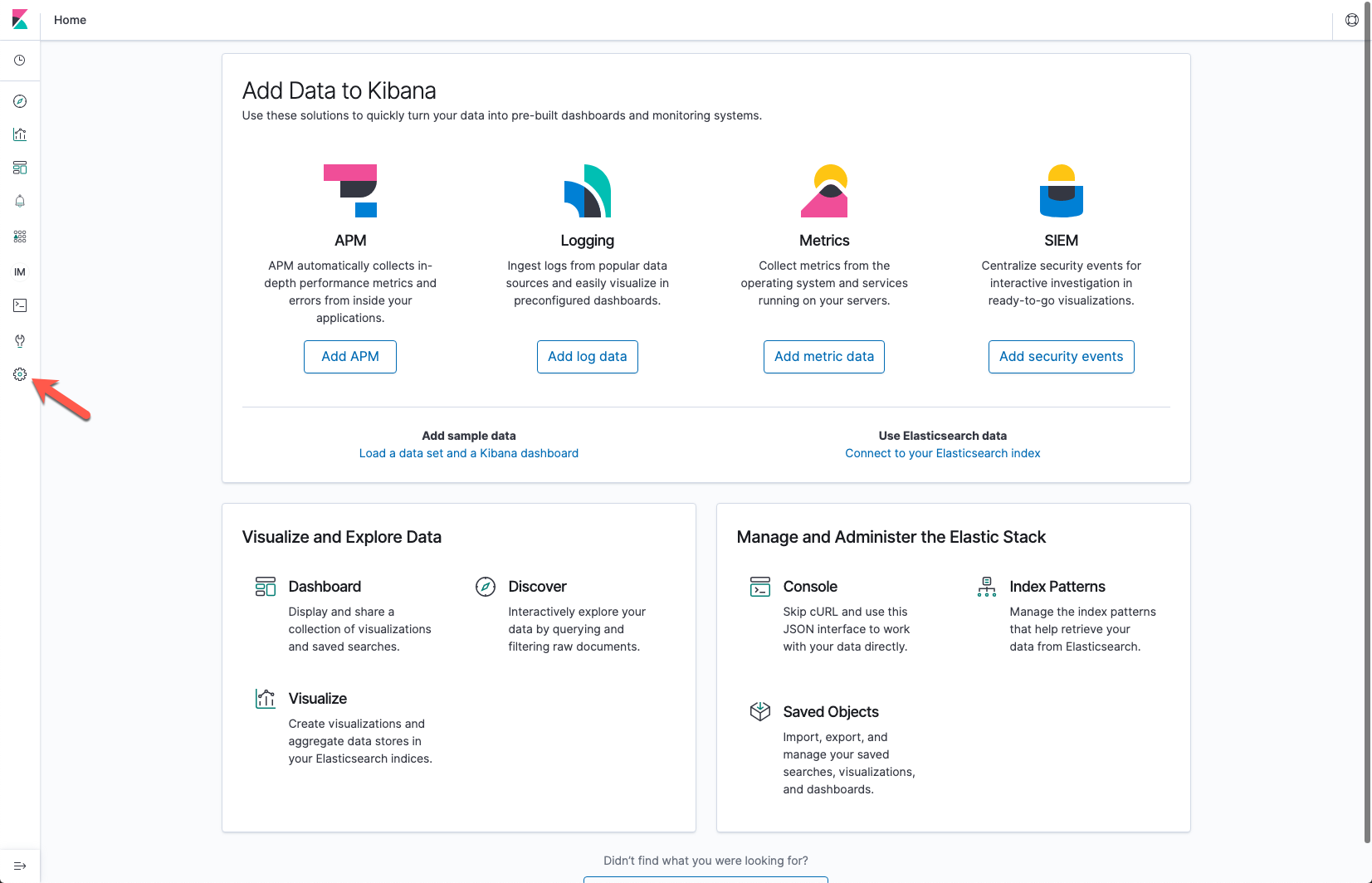Viewport: 1372px width, 883px height.
Task: Click the Discover card compass icon
Action: (486, 587)
